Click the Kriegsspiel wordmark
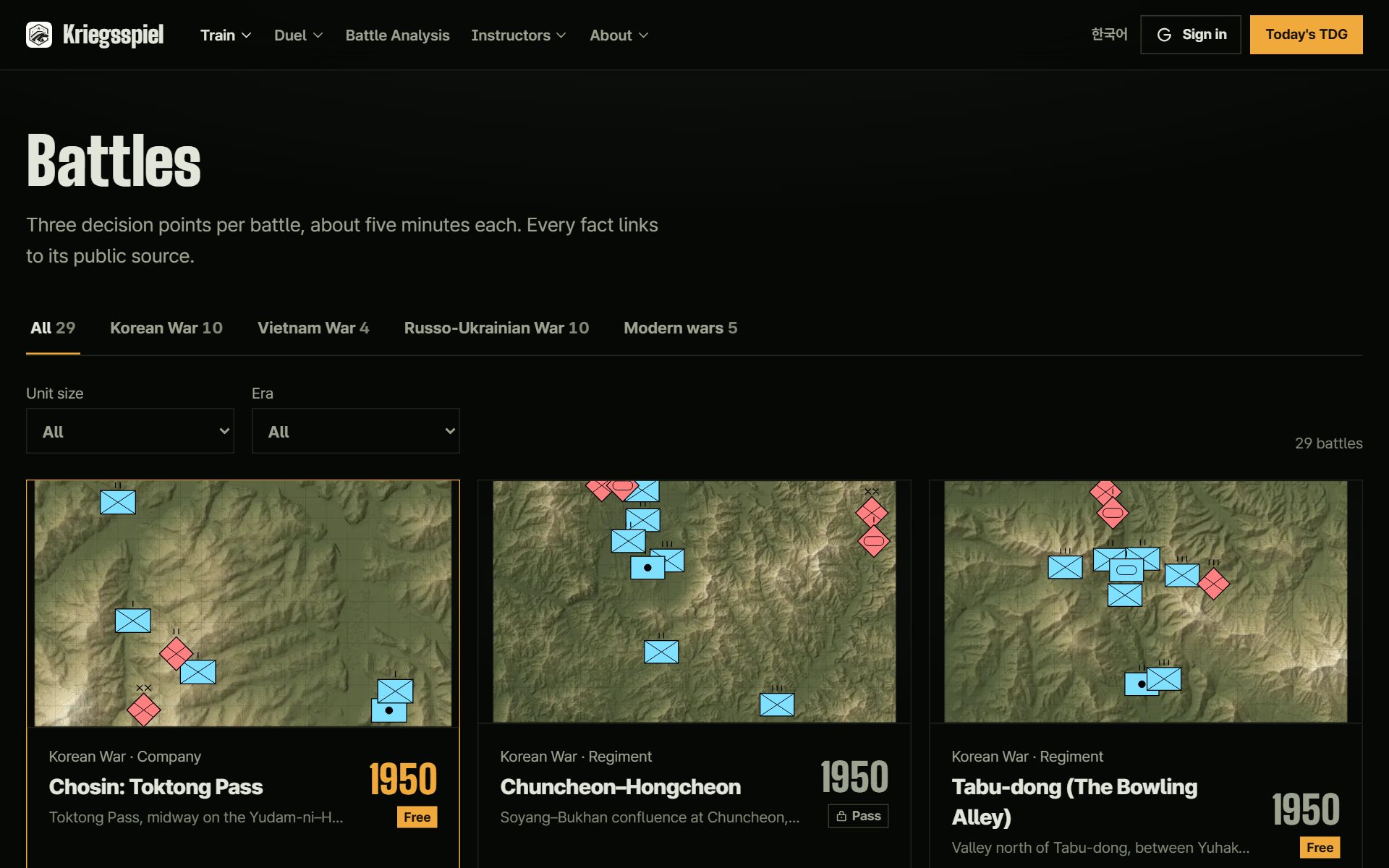 click(x=114, y=35)
